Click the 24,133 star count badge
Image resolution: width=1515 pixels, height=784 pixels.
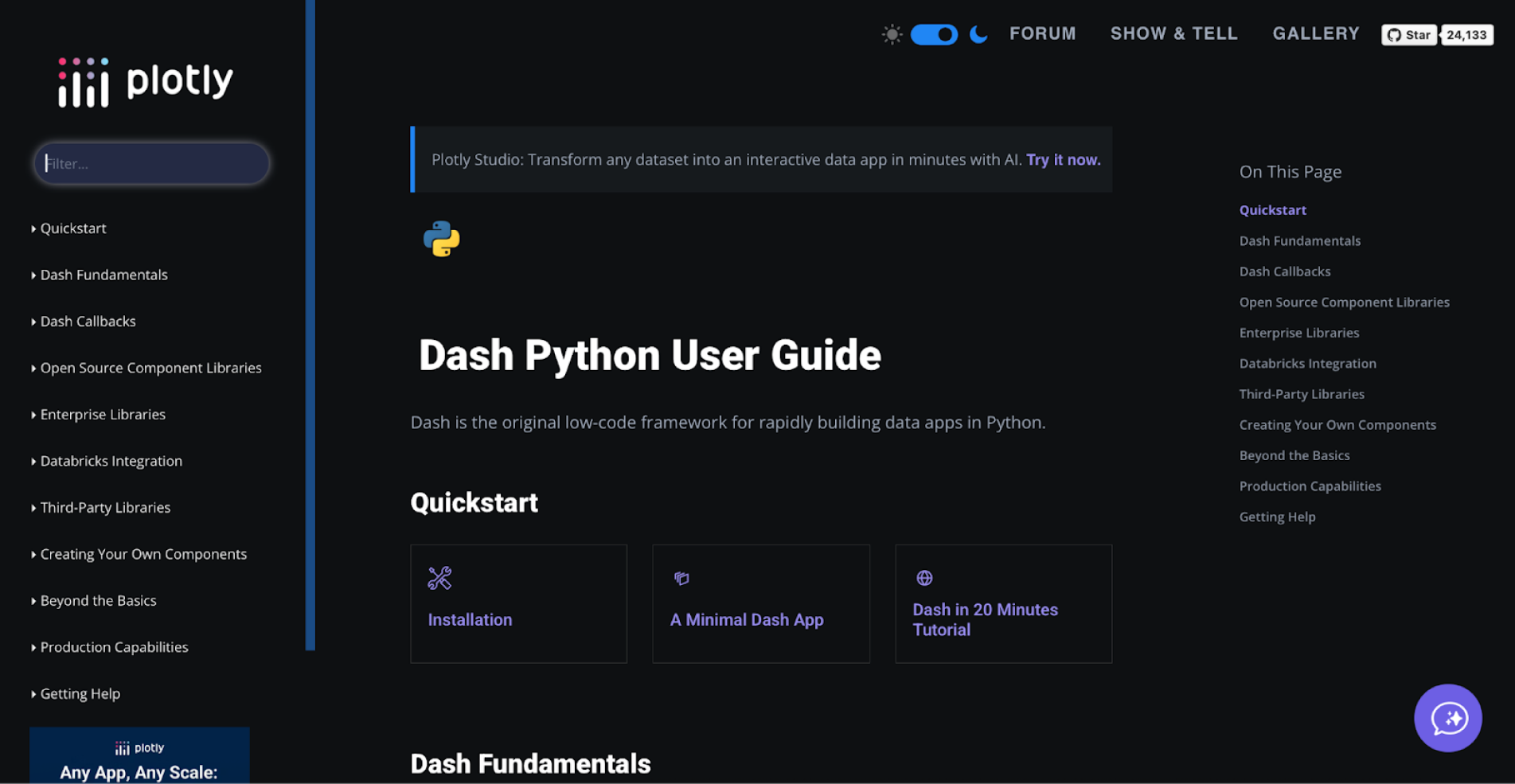[x=1466, y=34]
